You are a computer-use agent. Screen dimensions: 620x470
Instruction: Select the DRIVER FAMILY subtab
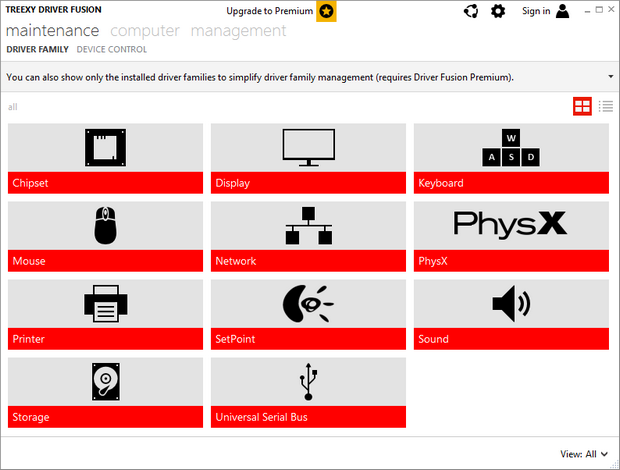tap(38, 49)
